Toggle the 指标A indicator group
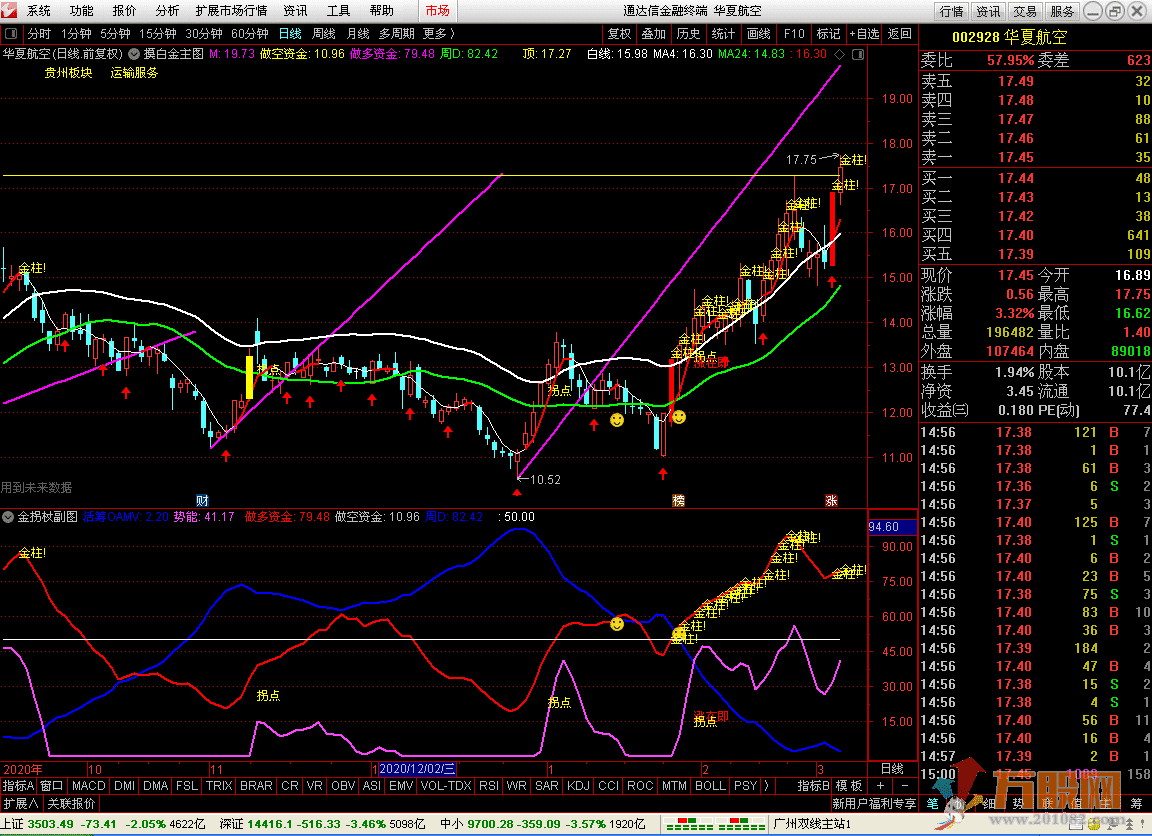 (18, 786)
